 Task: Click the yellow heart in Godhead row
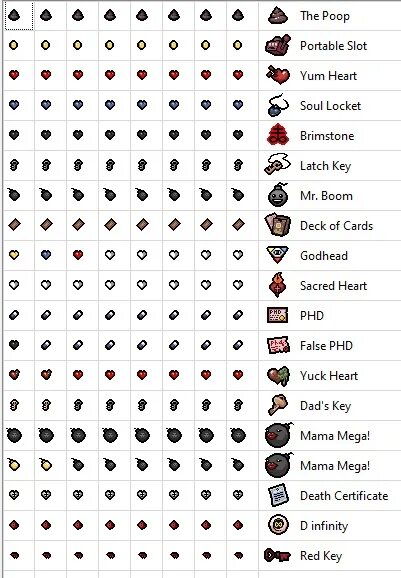click(x=14, y=255)
